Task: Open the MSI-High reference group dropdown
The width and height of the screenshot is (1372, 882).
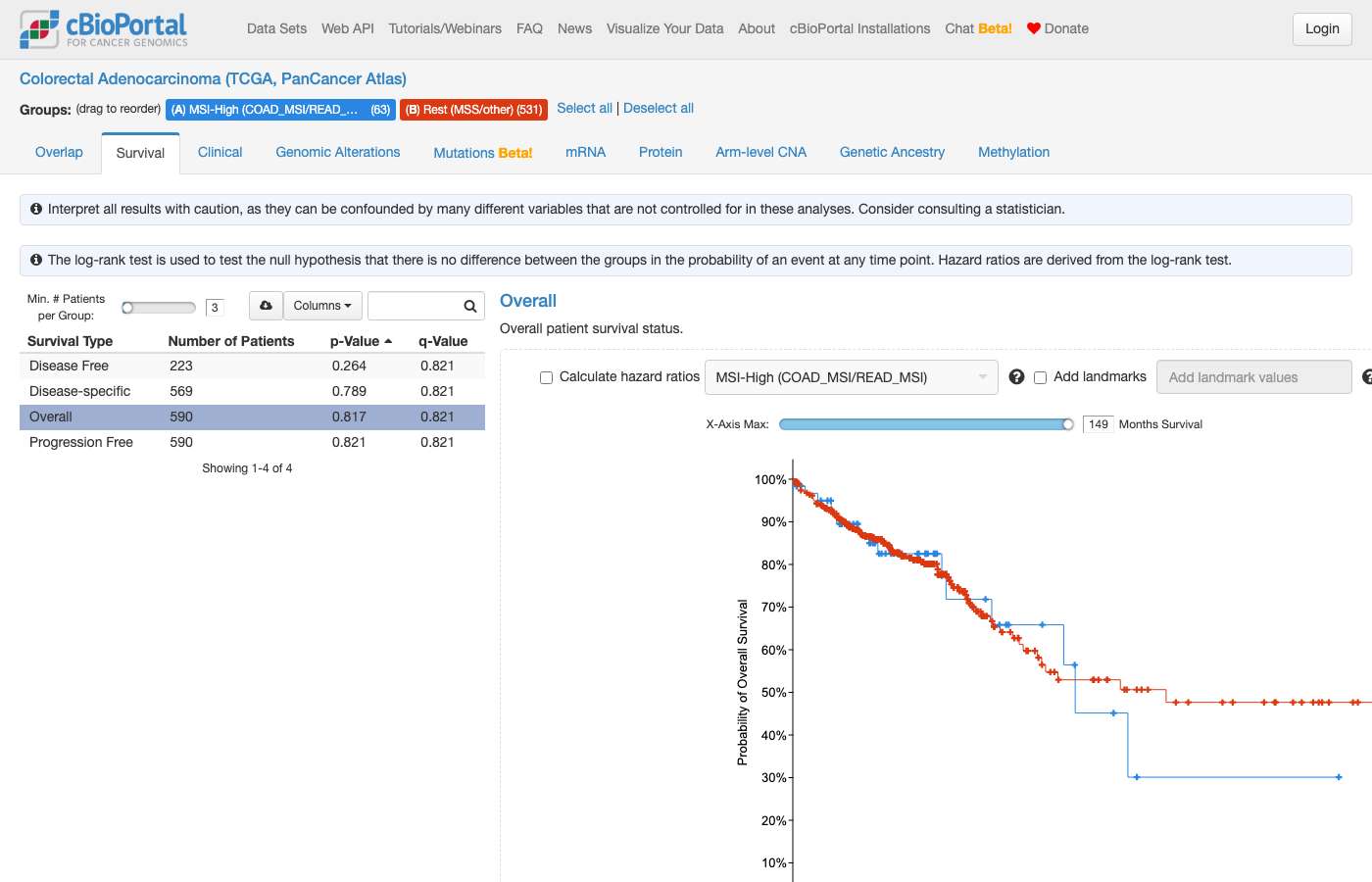Action: tap(851, 377)
